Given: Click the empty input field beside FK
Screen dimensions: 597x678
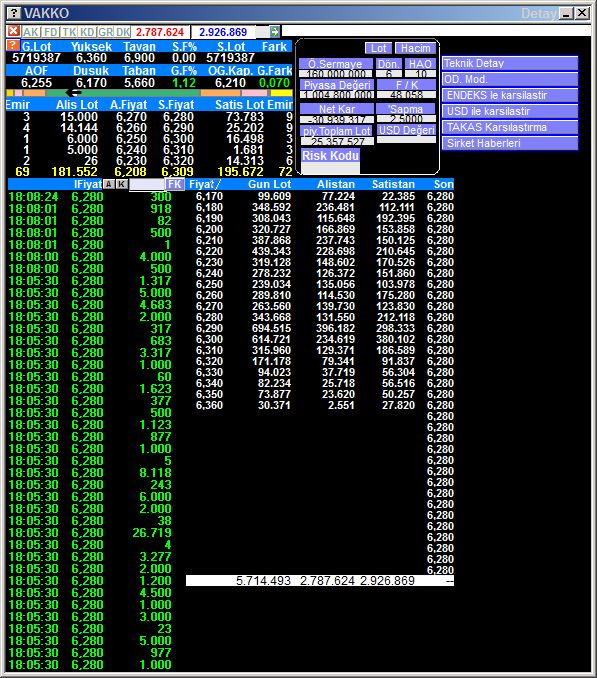Looking at the screenshot, I should pyautogui.click(x=147, y=185).
